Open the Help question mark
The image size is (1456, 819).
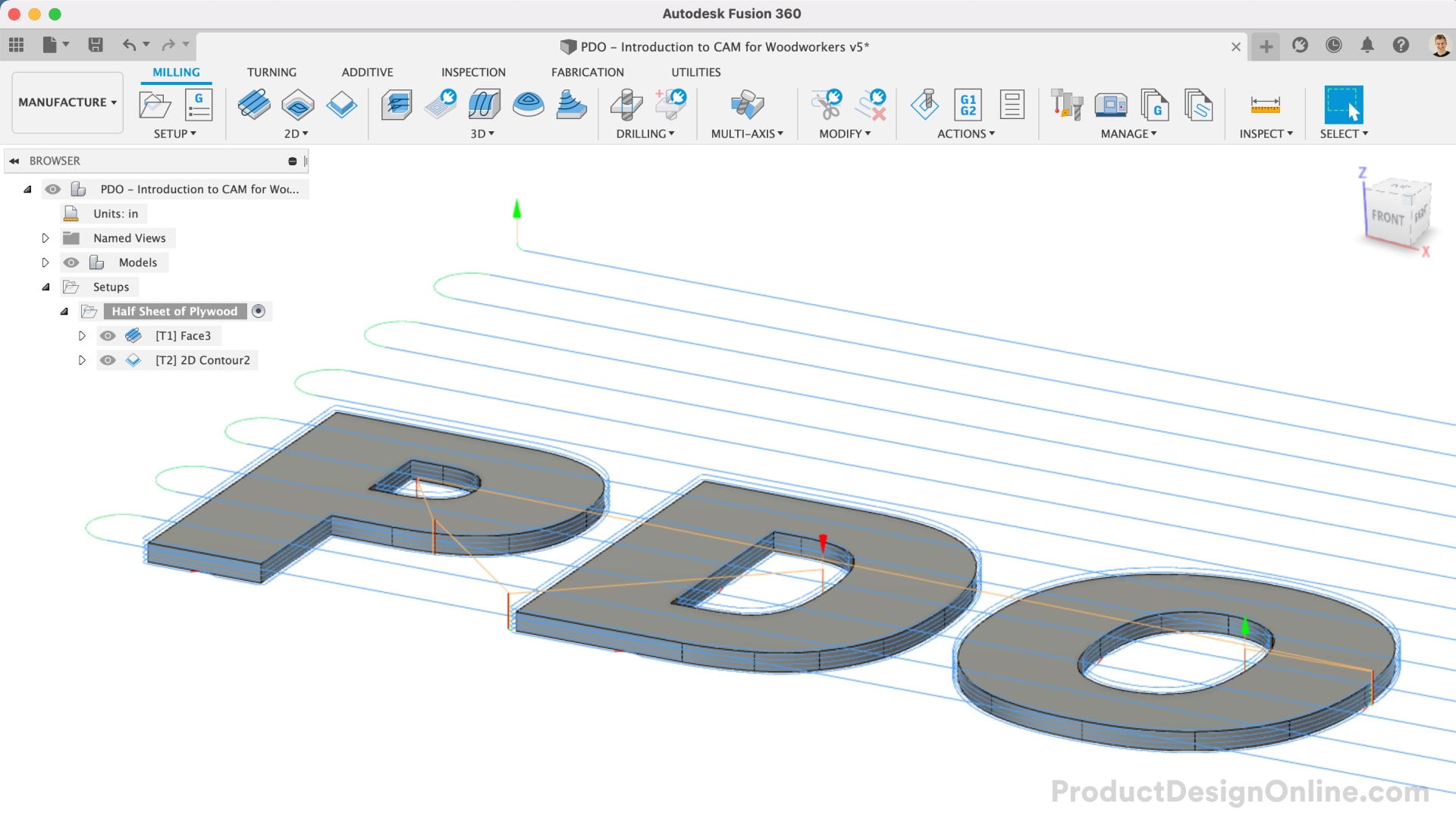1401,45
